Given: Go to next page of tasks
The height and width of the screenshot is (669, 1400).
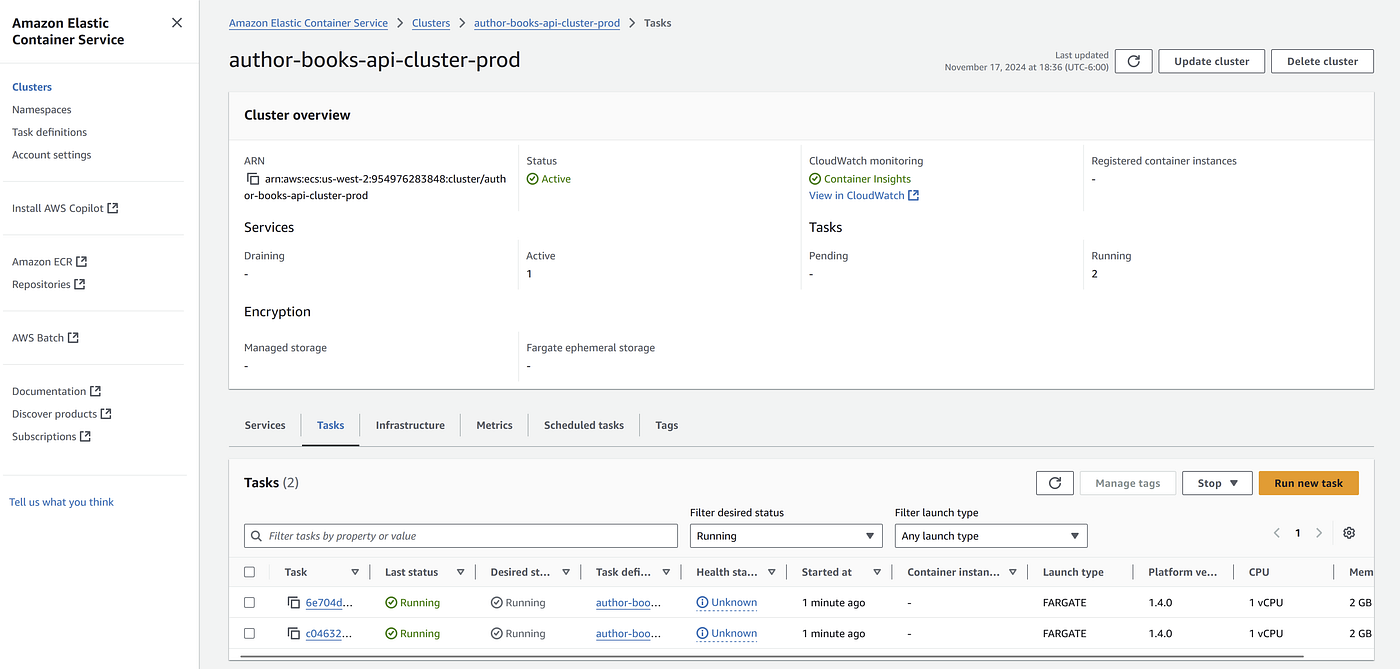Looking at the screenshot, I should [x=1319, y=533].
